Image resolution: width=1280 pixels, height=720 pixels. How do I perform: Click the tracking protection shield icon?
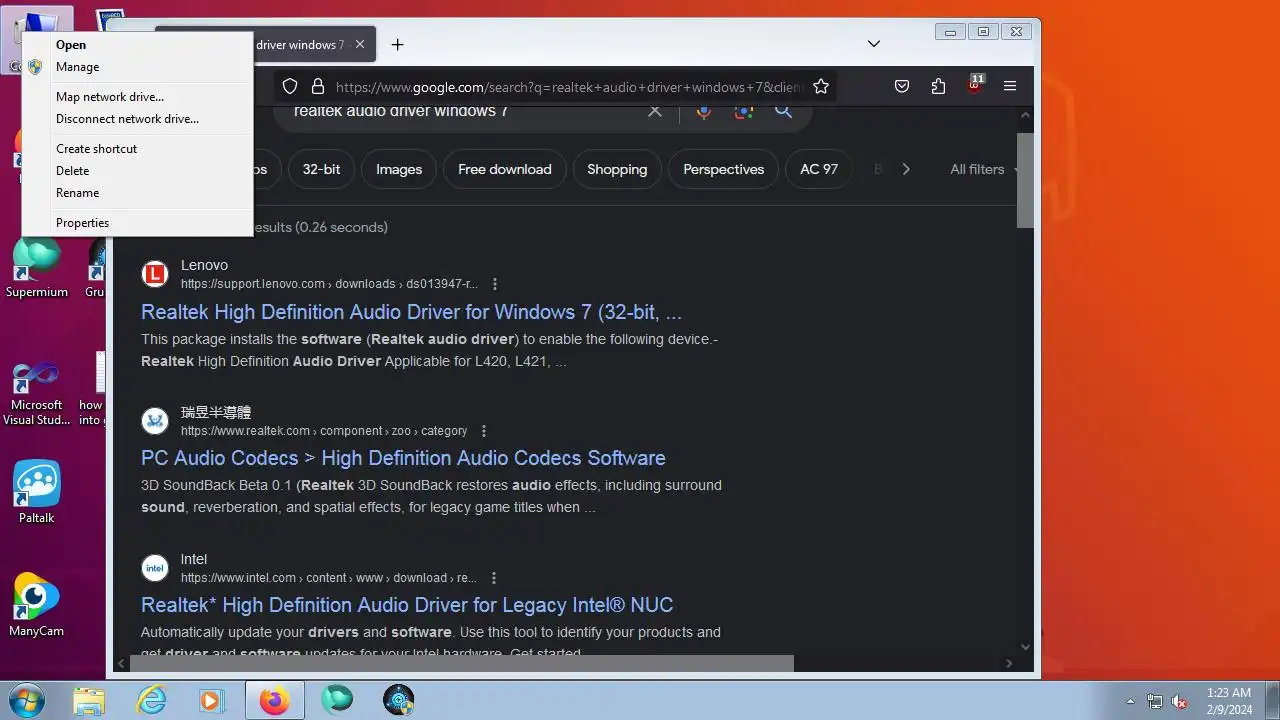click(290, 87)
